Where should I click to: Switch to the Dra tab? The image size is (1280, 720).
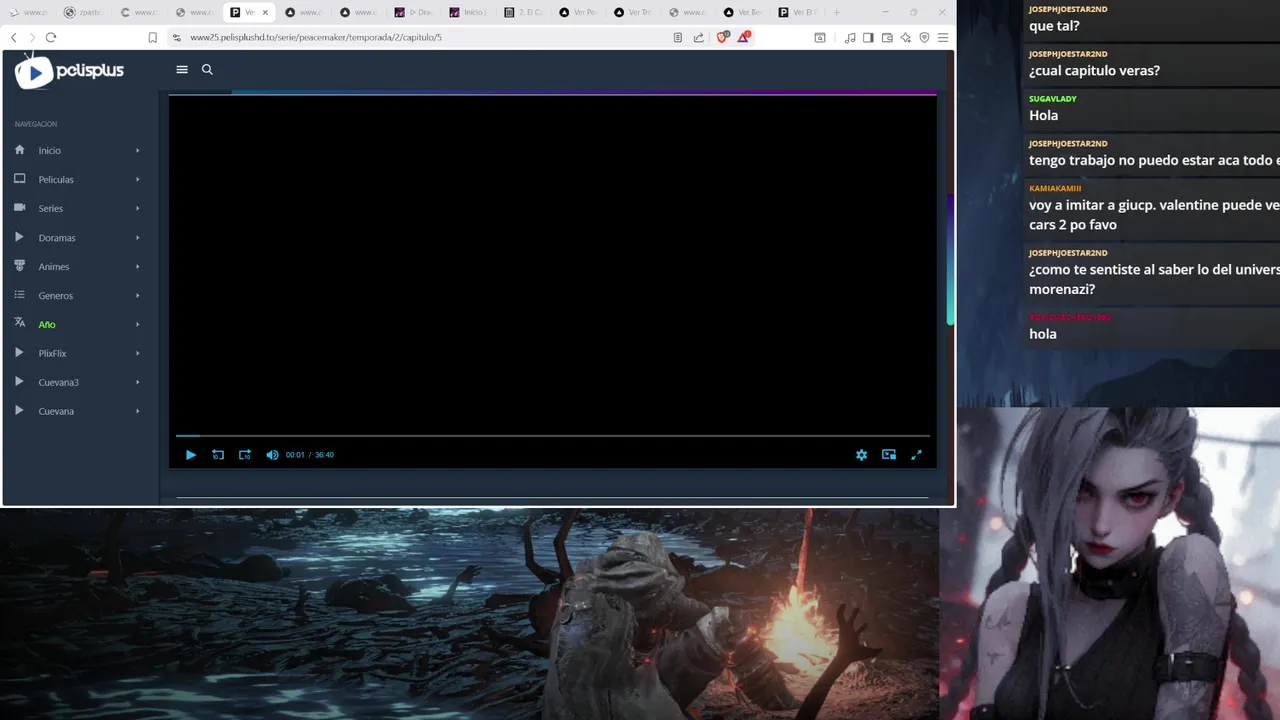414,12
